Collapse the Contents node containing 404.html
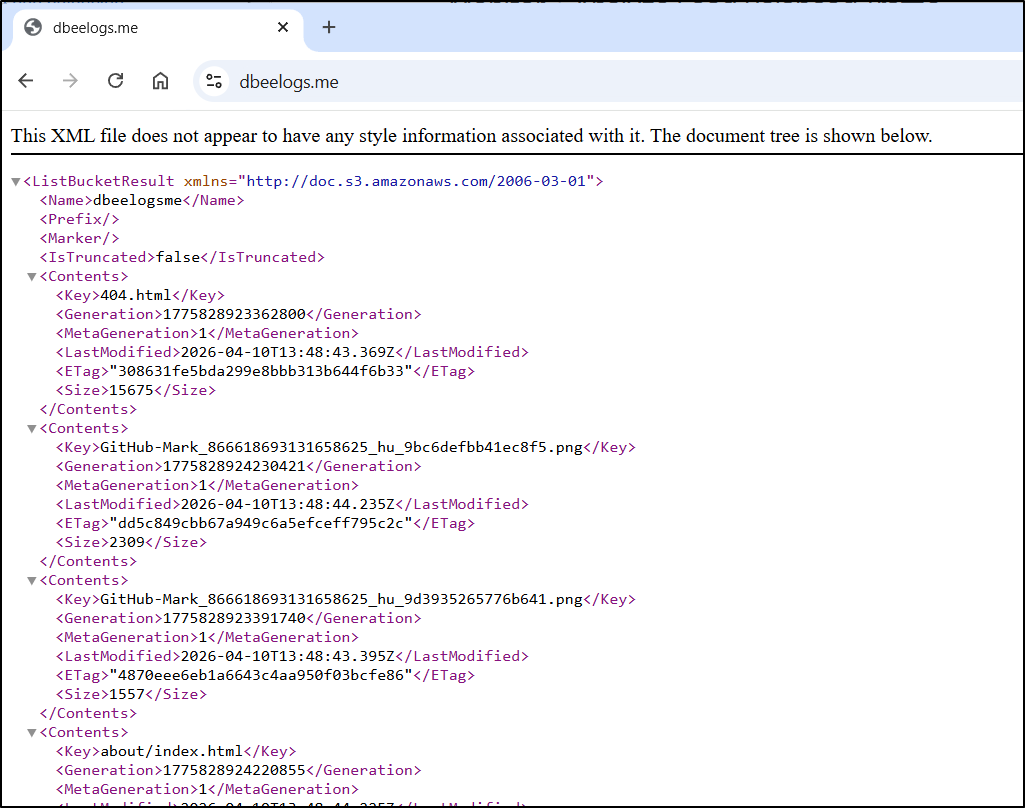1025x808 pixels. pyautogui.click(x=31, y=277)
